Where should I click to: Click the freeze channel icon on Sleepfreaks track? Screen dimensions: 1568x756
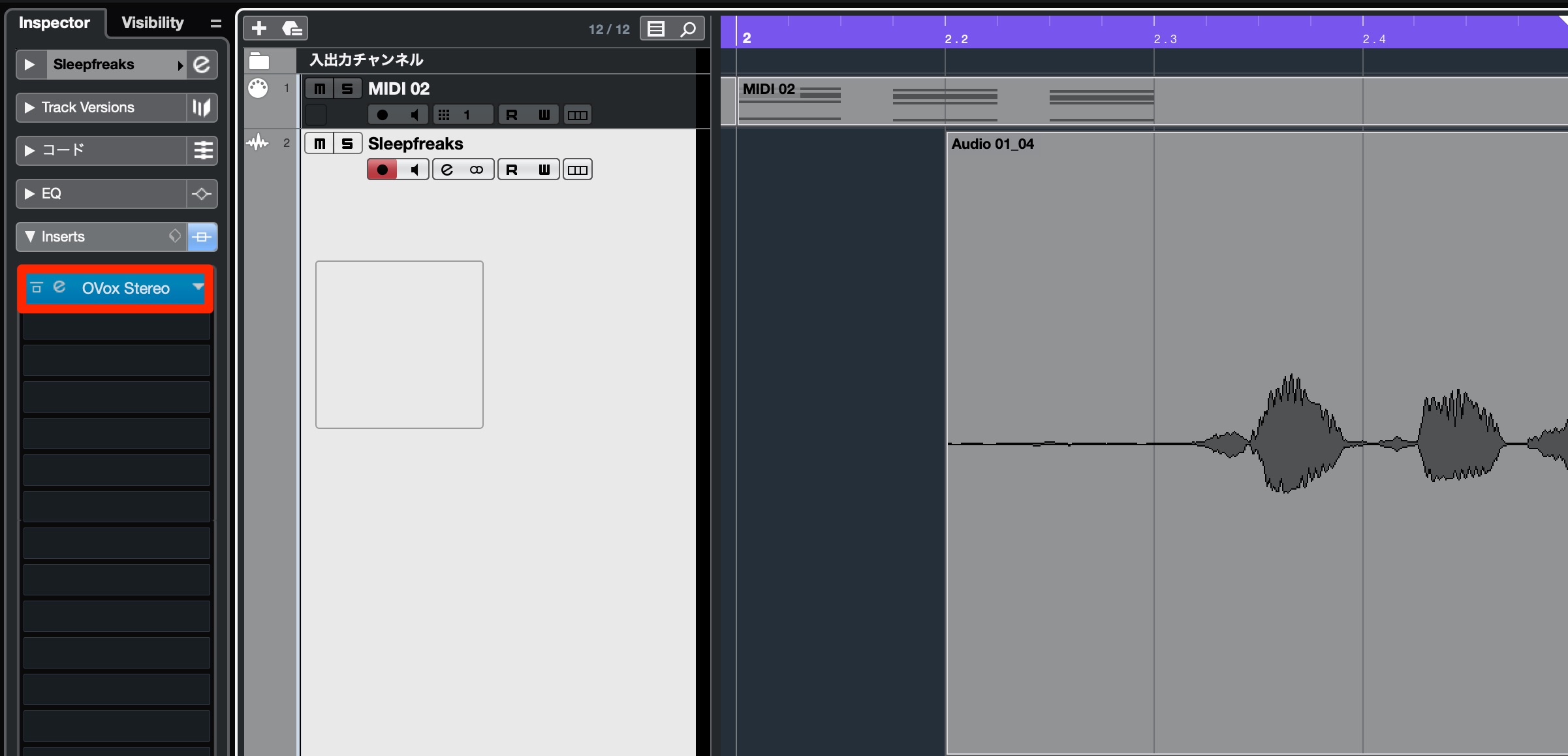(x=477, y=170)
